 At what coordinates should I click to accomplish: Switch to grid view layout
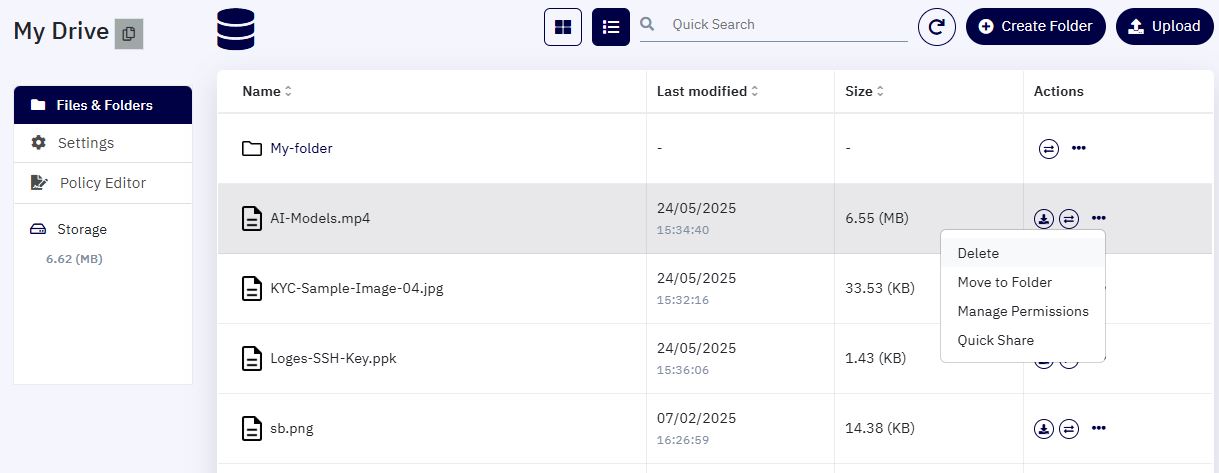click(x=563, y=27)
